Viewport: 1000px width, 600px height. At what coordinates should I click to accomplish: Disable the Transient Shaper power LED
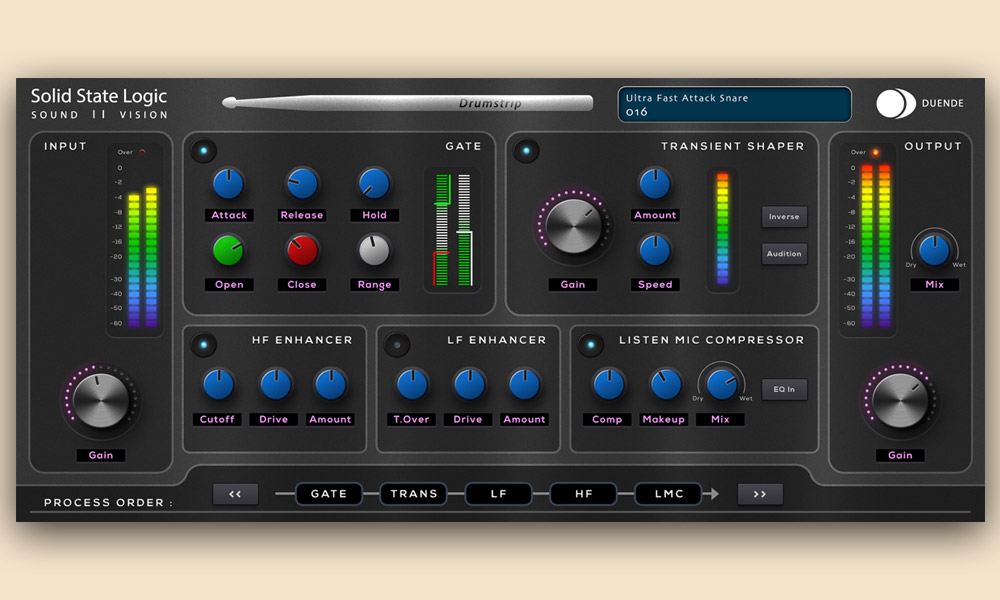coord(526,151)
